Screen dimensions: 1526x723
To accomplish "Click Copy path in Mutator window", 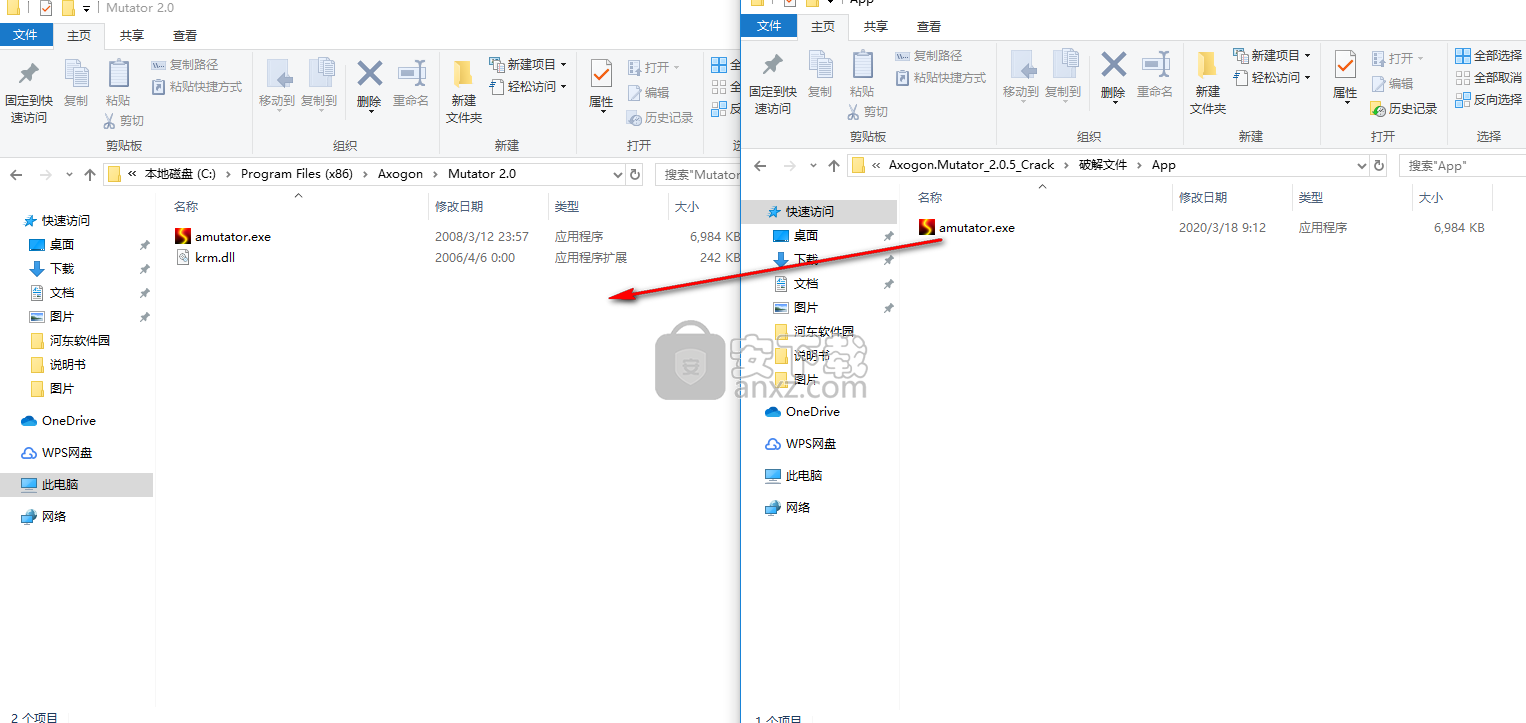I will 184,65.
